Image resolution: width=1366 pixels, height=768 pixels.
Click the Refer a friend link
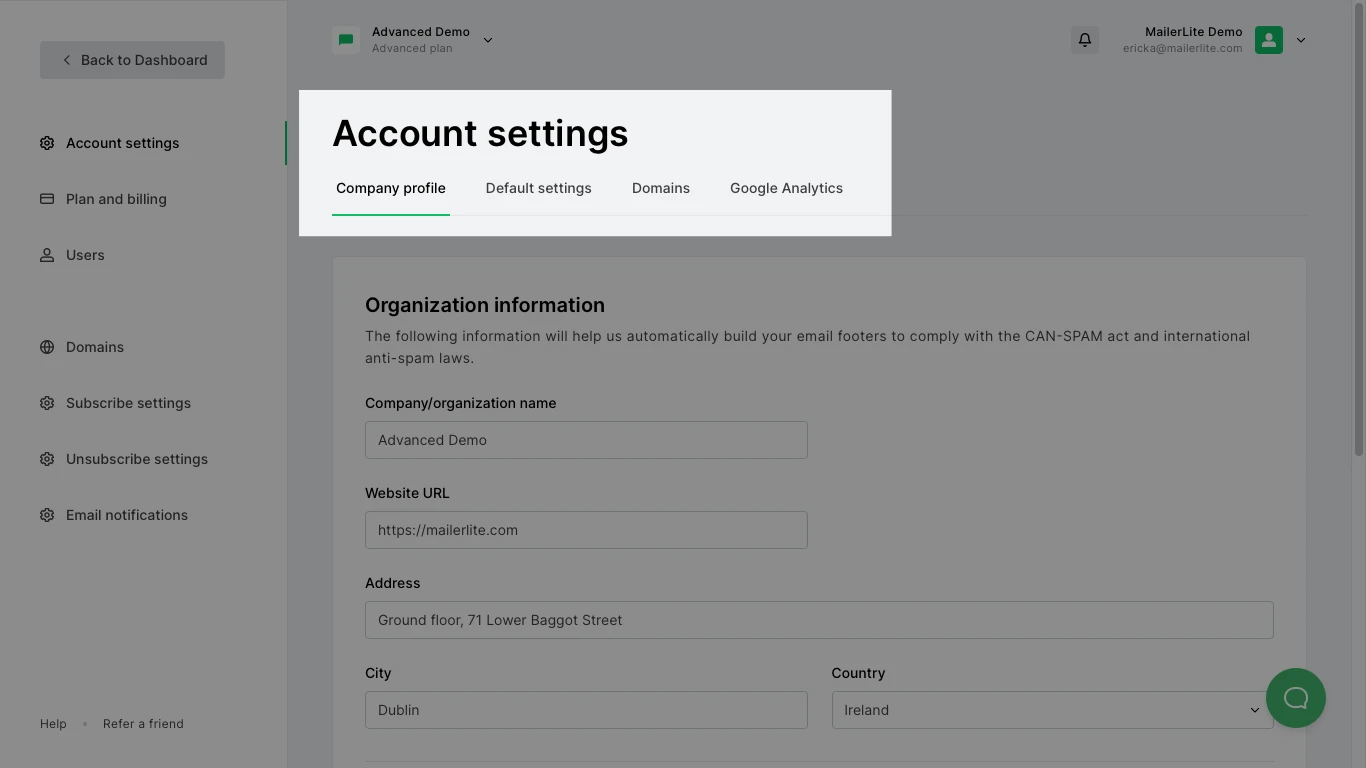point(143,724)
